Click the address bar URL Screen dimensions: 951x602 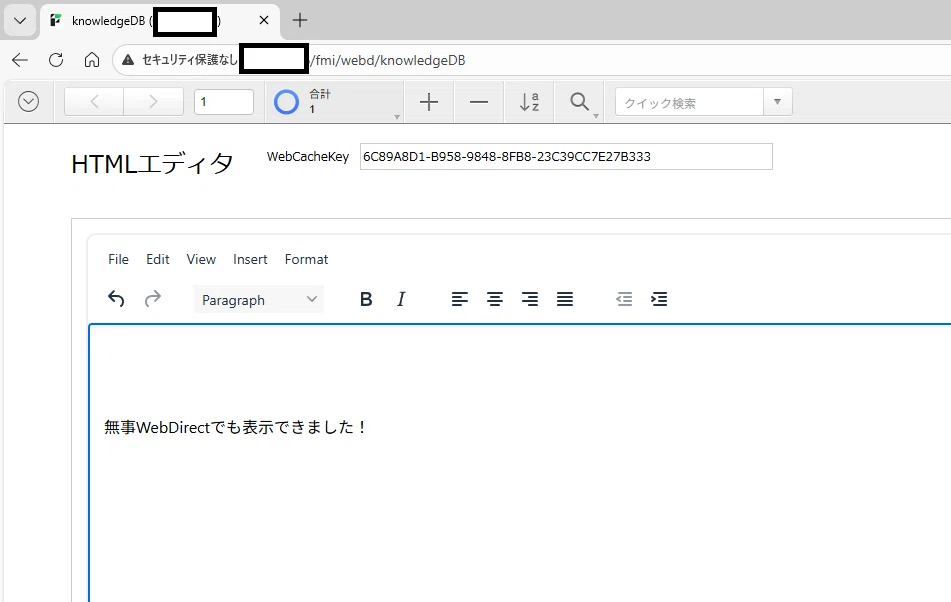tap(388, 61)
